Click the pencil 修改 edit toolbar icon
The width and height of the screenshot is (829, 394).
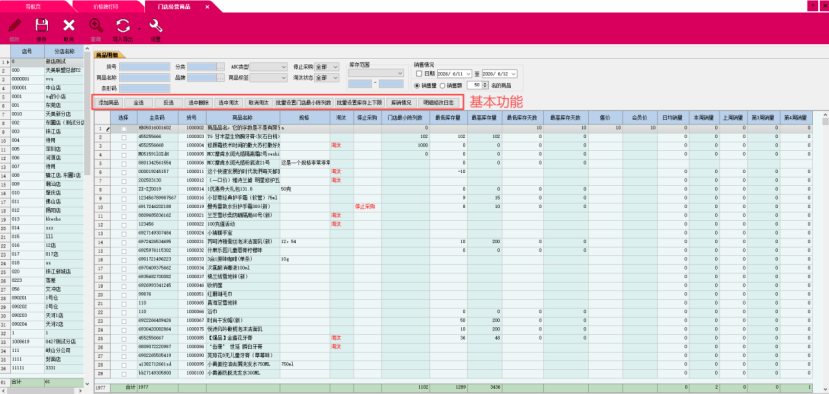15,26
